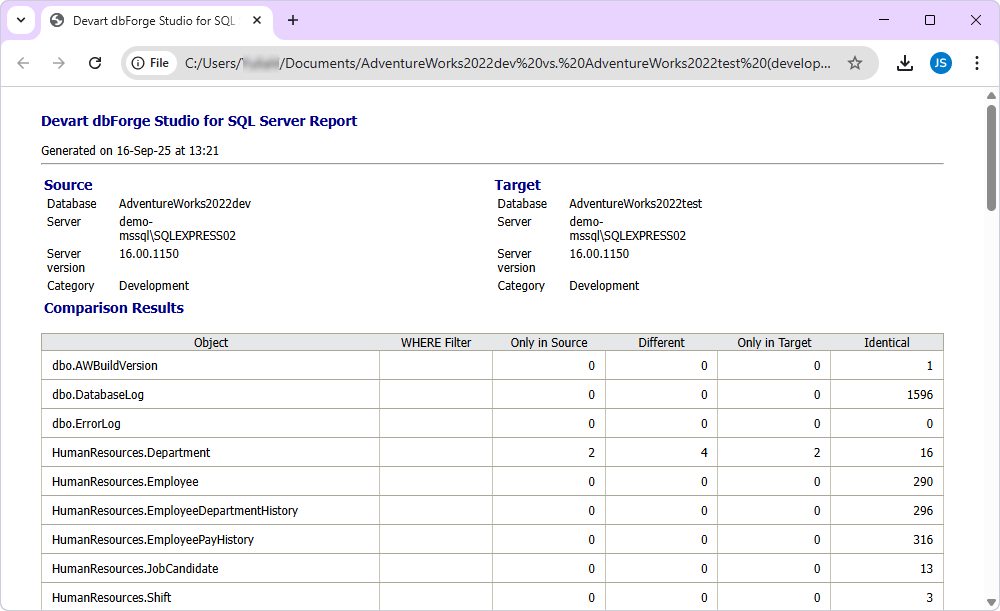Click the favicon on the report tab
This screenshot has height=611, width=1000.
coord(56,20)
